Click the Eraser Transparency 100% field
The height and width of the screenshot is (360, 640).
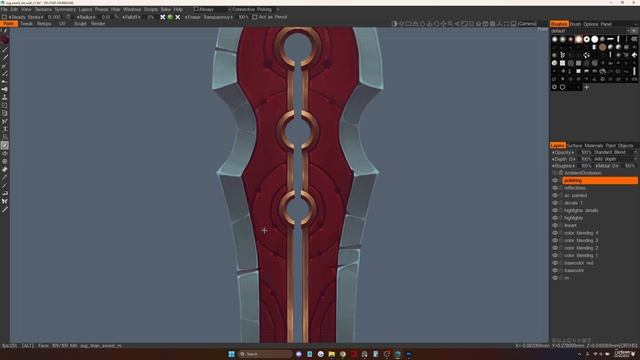(243, 17)
